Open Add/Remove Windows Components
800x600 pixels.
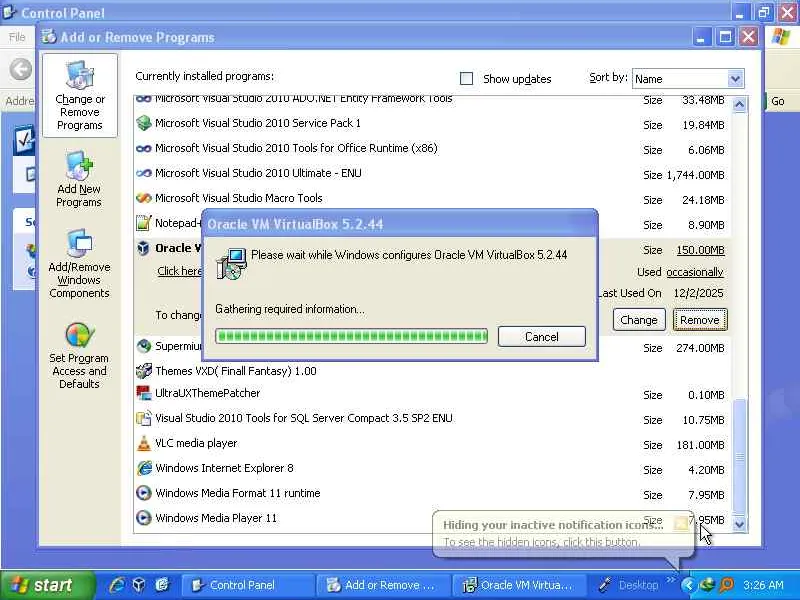click(x=79, y=264)
